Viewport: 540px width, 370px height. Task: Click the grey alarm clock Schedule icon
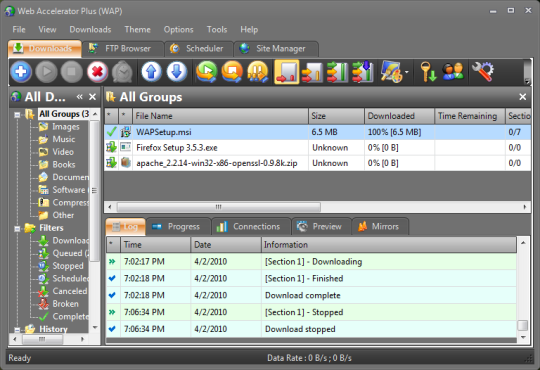point(122,72)
